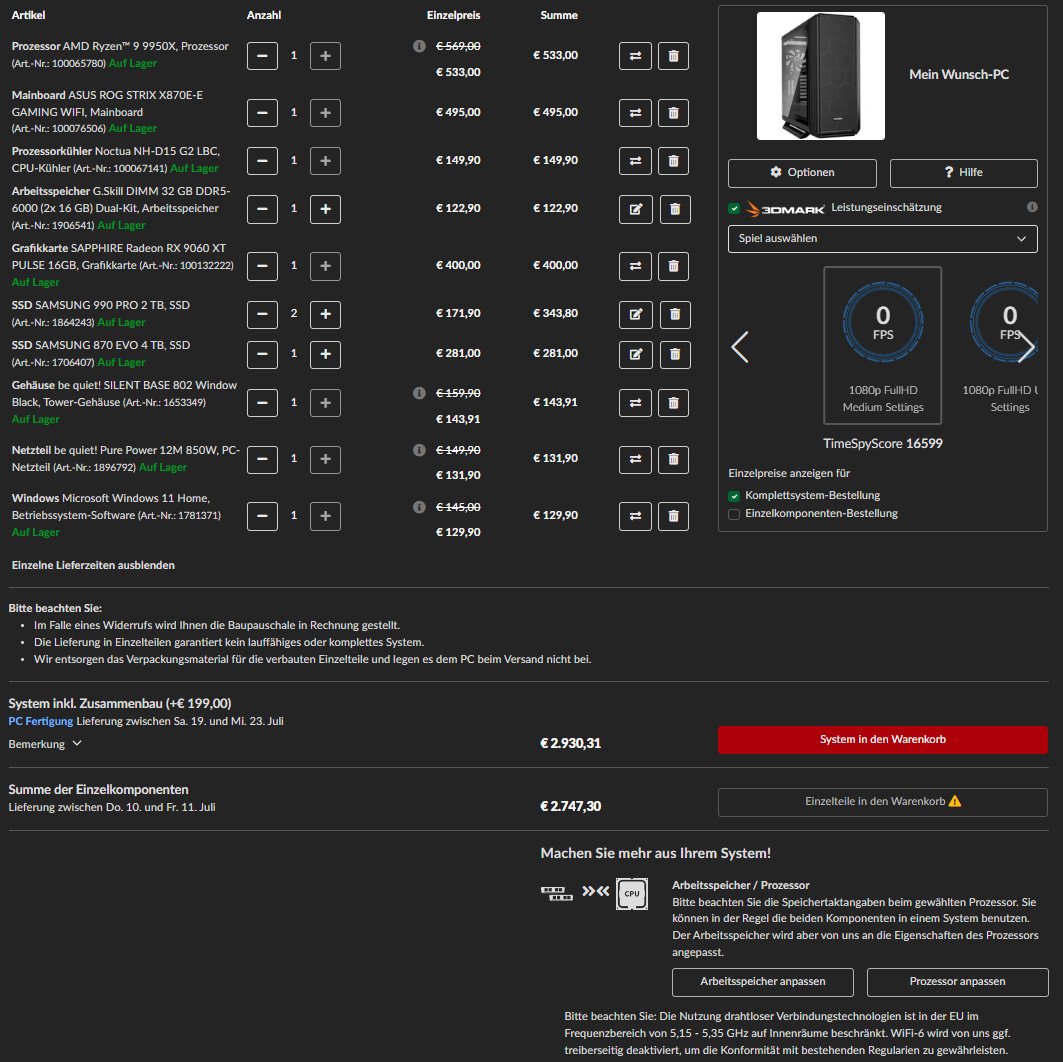
Task: Show price info for Pure Power supply
Action: pyautogui.click(x=419, y=450)
